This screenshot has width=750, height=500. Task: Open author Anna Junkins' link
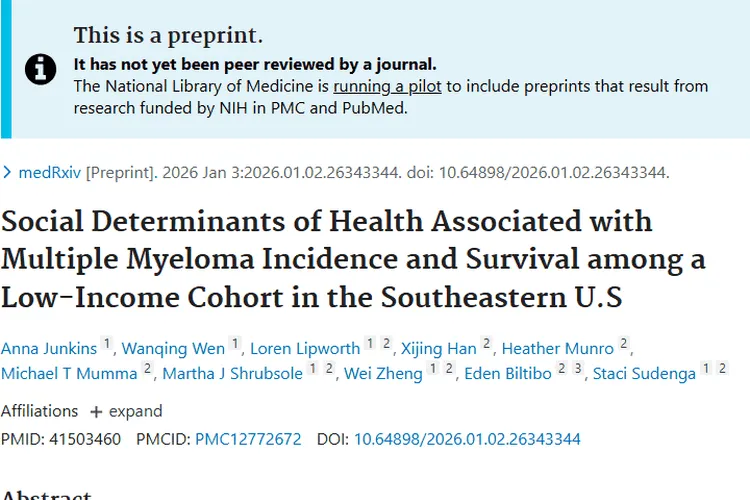pos(49,348)
